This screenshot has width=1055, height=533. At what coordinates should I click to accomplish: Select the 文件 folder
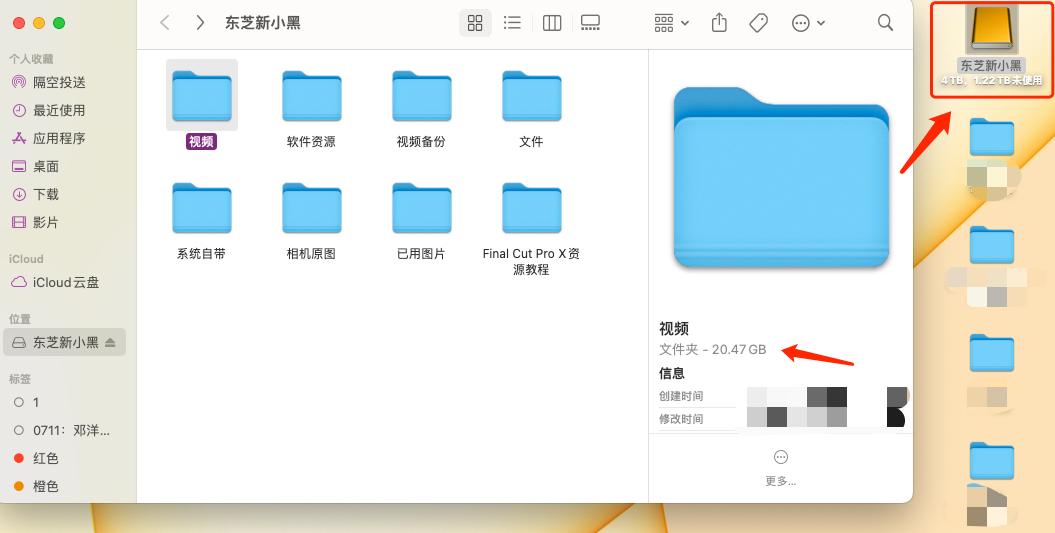pyautogui.click(x=532, y=108)
